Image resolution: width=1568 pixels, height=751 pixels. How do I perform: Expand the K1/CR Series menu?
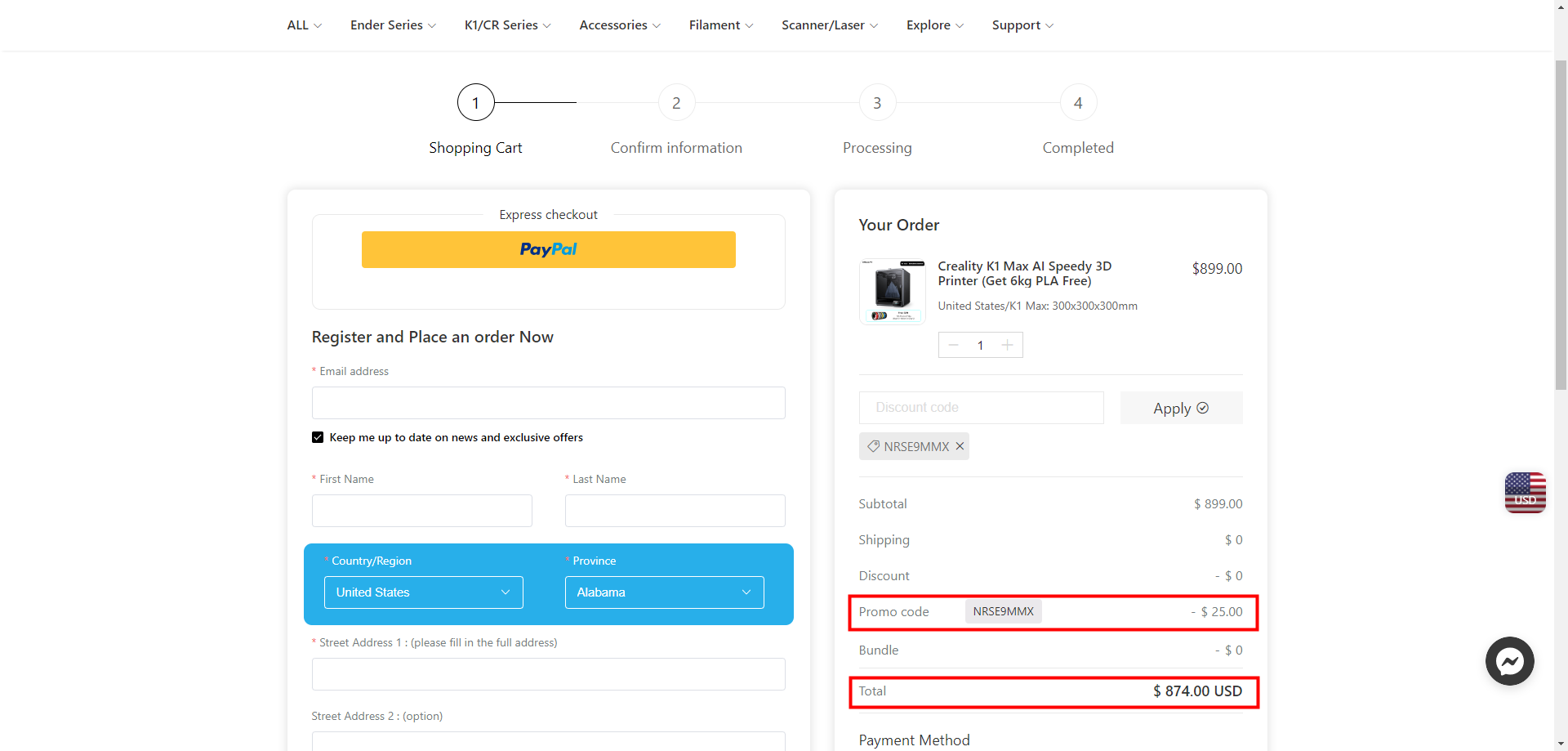tap(507, 25)
